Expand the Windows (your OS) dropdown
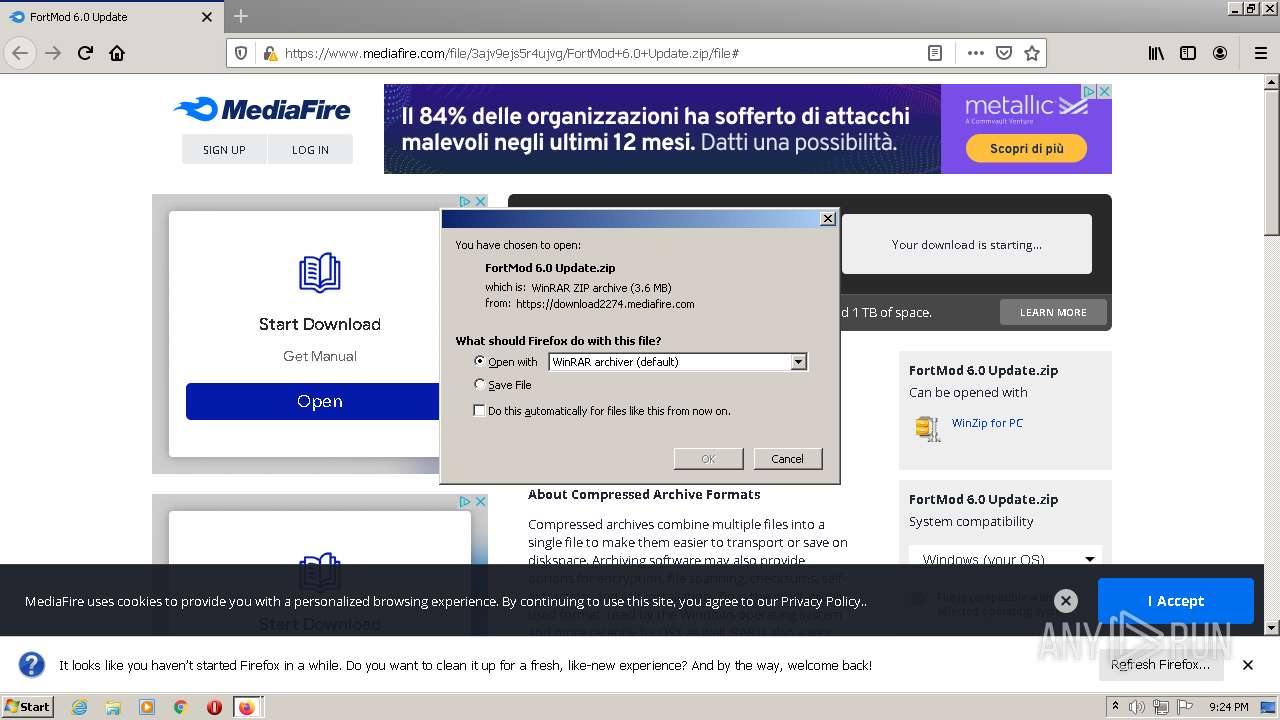Screen dimensions: 1280x720 tap(1006, 559)
